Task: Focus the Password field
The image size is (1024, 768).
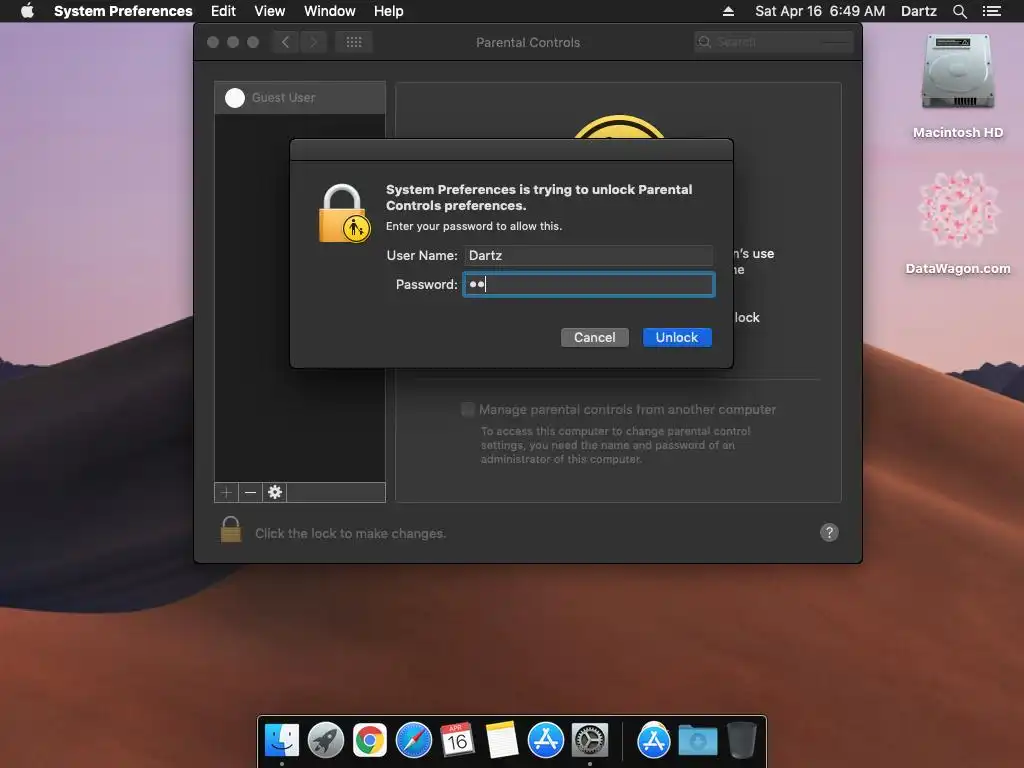Action: click(588, 284)
